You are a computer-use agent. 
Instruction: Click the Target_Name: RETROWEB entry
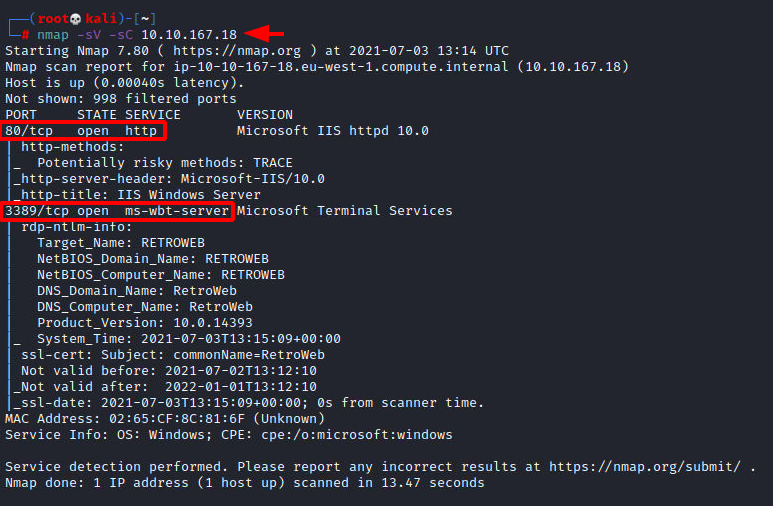click(x=121, y=243)
